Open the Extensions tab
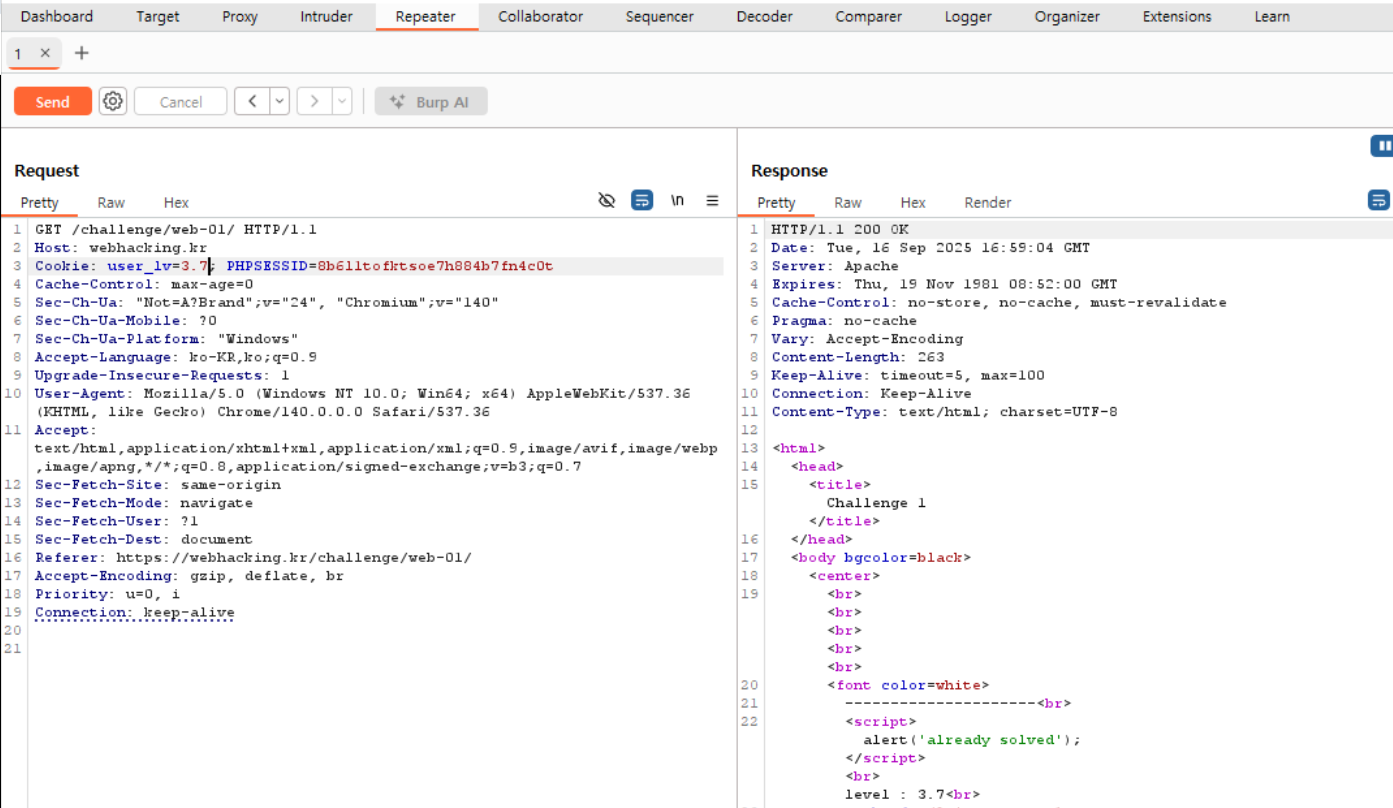This screenshot has width=1393, height=808. point(1177,16)
